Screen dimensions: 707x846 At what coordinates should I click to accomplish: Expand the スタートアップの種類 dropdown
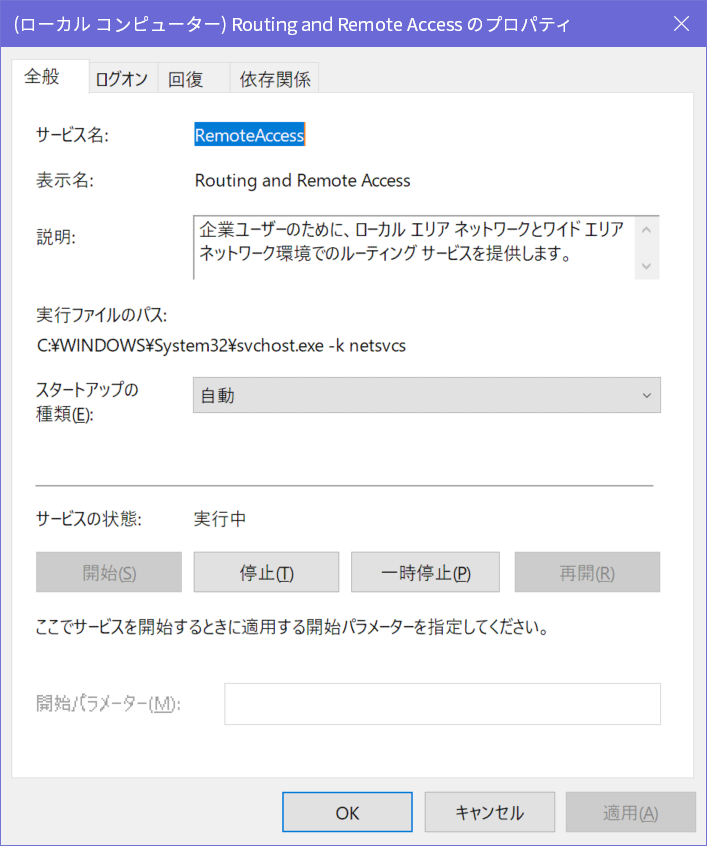pos(426,395)
